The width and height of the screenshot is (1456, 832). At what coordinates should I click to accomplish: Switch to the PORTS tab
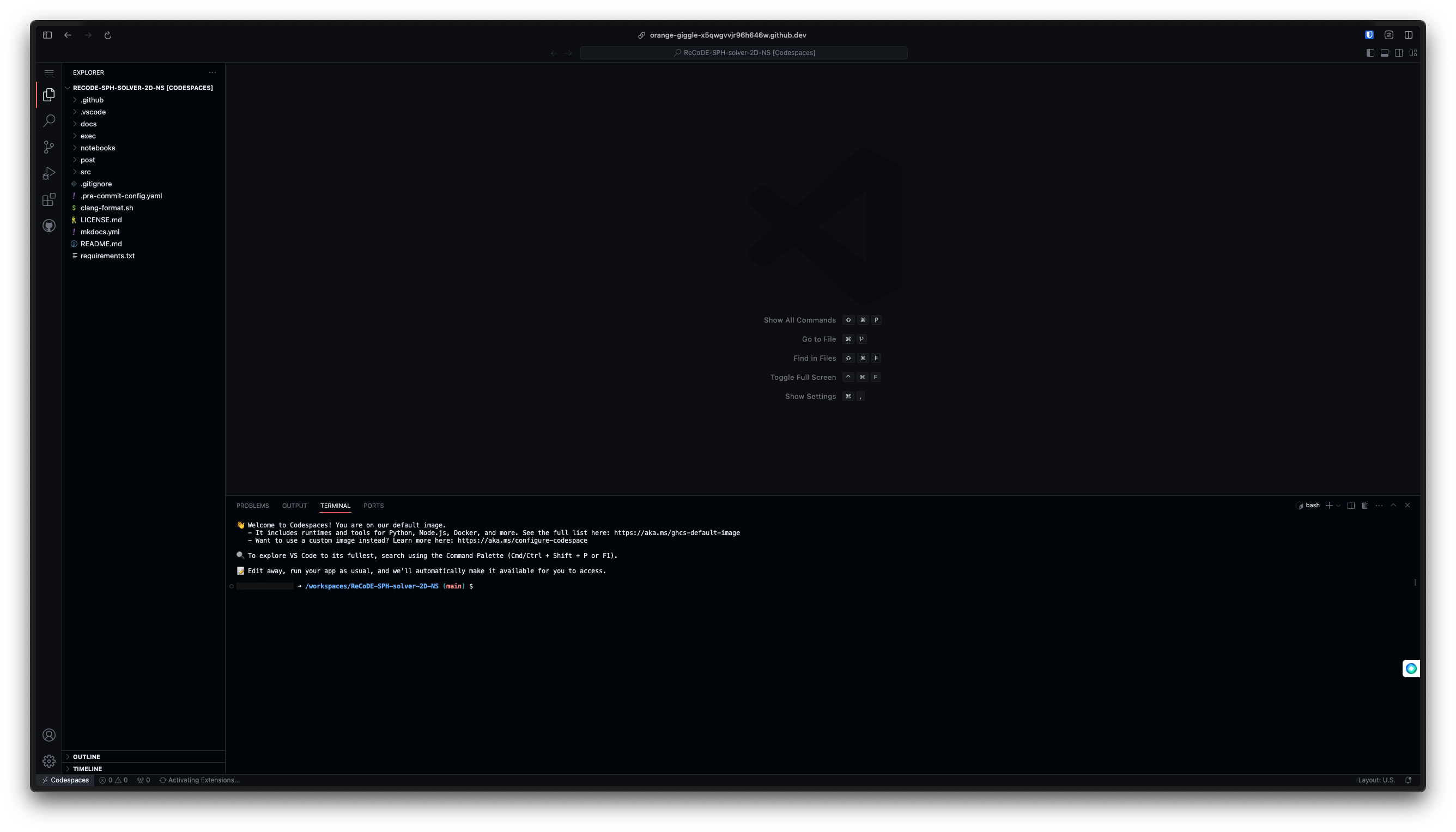click(374, 506)
